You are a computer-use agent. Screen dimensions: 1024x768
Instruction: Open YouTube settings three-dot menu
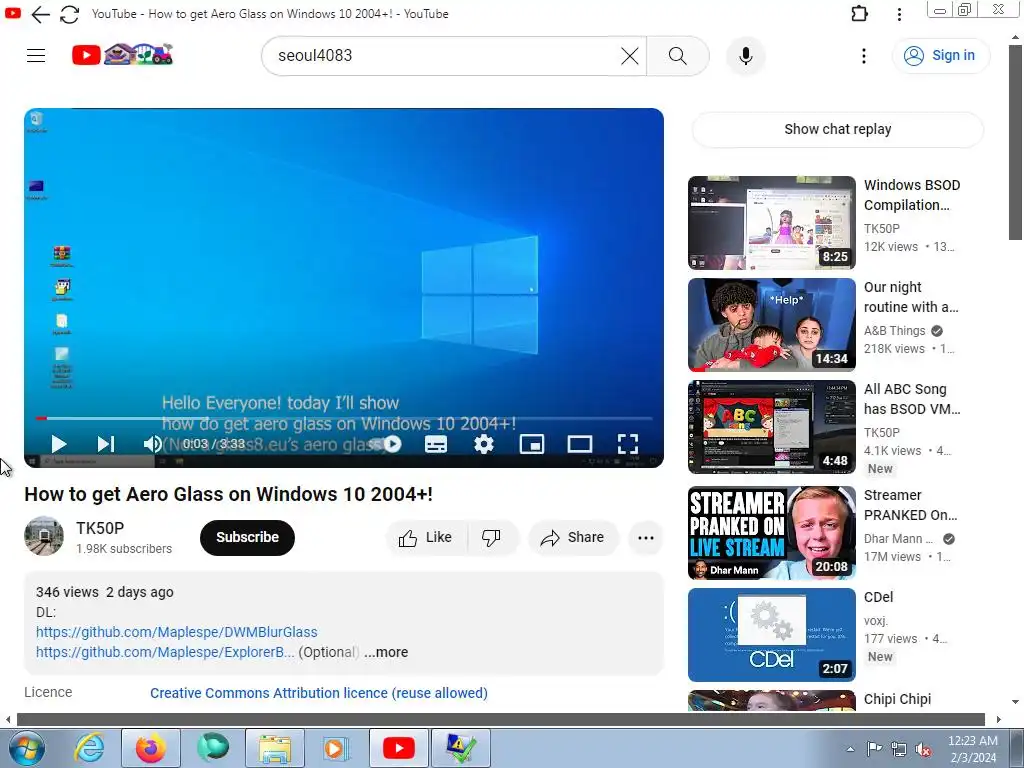pos(864,56)
